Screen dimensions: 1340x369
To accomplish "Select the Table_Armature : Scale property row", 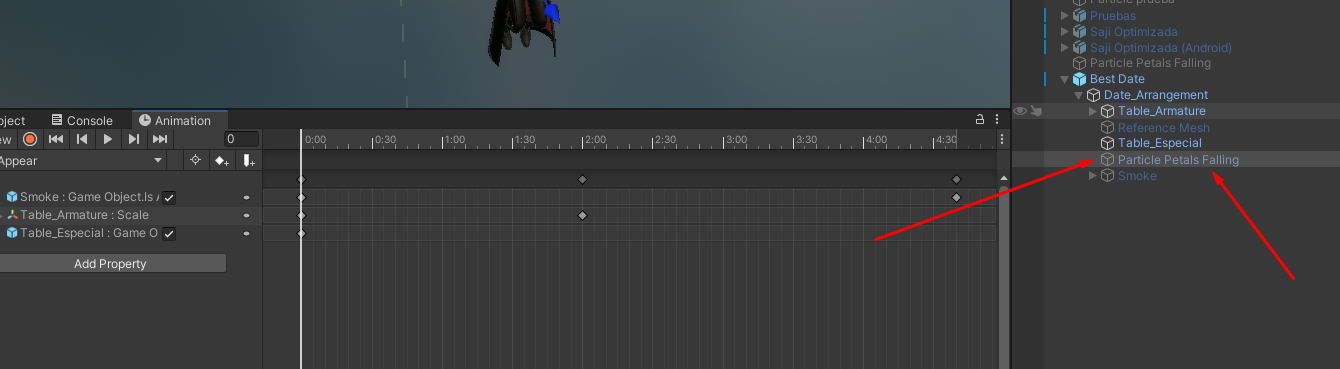I will click(130, 215).
